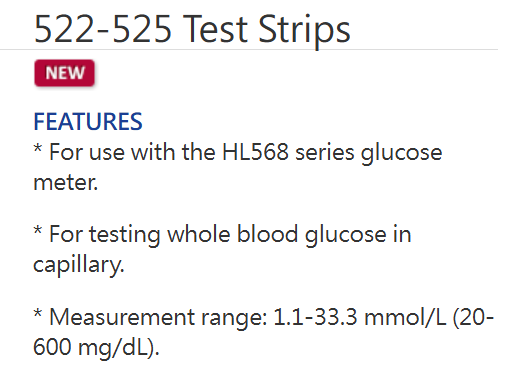
Task: Click the '(20-' text at line end
Action: 473,317
